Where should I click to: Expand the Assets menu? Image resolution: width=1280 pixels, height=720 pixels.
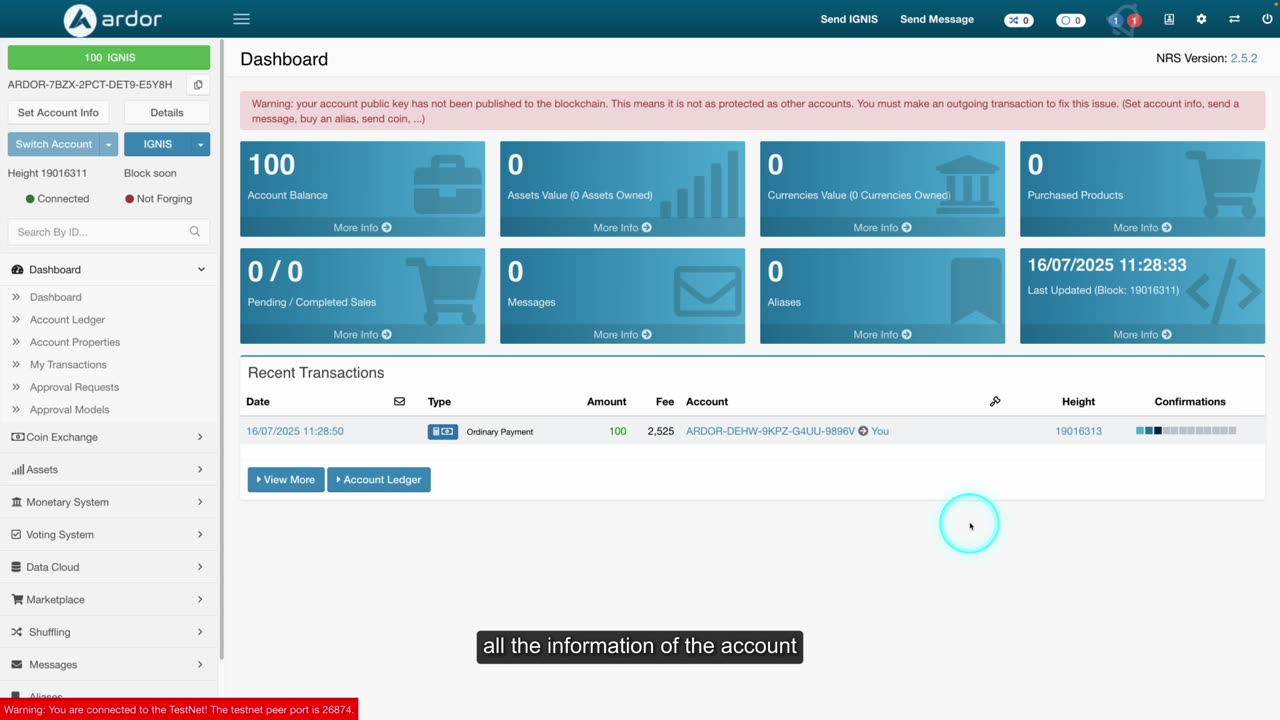pyautogui.click(x=108, y=469)
